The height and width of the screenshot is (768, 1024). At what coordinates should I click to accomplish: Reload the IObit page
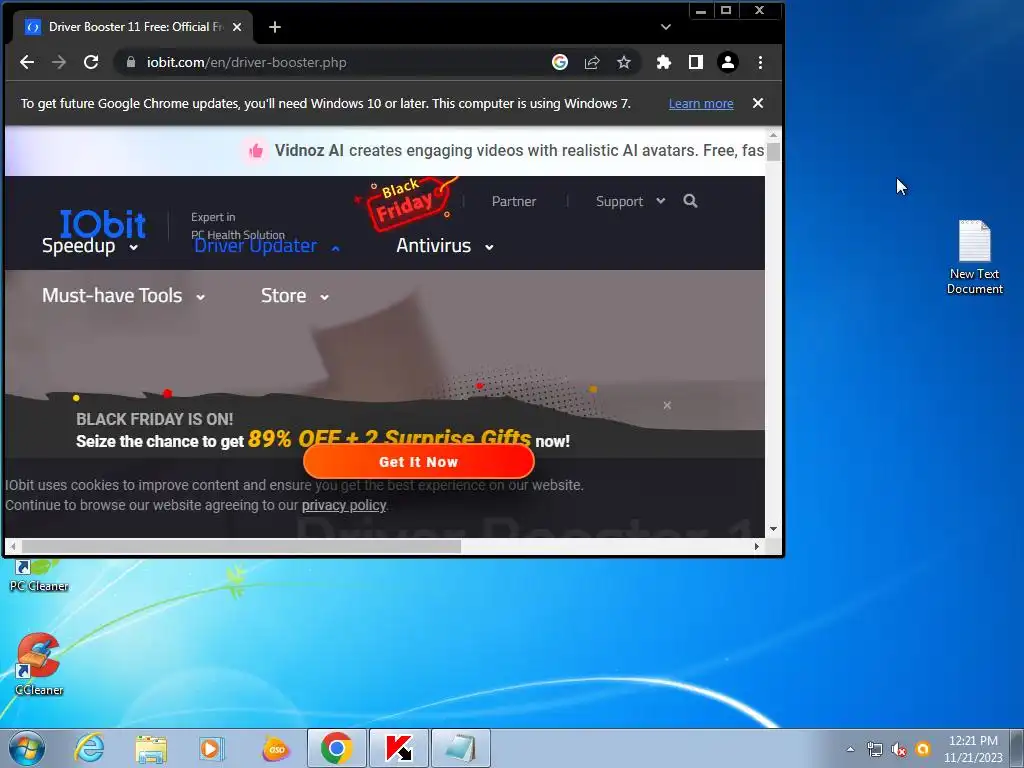click(x=91, y=62)
